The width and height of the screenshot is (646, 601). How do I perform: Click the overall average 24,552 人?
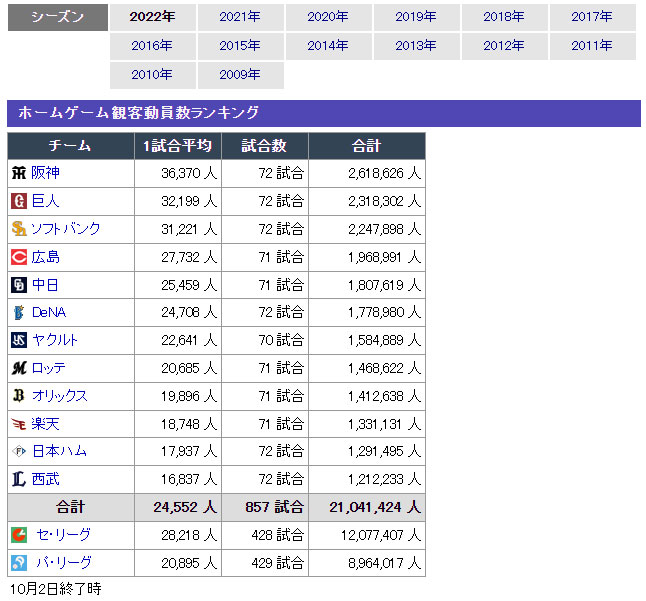coord(185,507)
